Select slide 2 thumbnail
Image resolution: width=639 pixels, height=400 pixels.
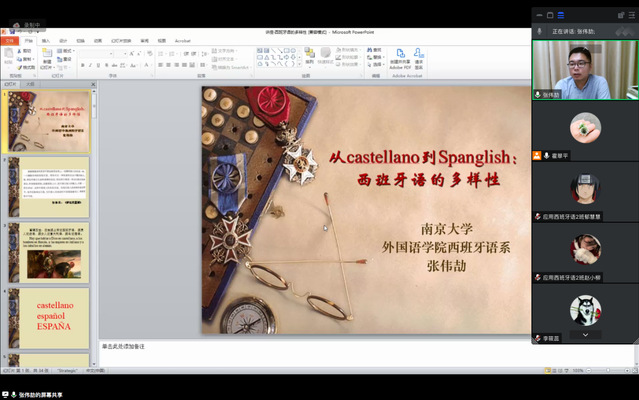(48, 187)
